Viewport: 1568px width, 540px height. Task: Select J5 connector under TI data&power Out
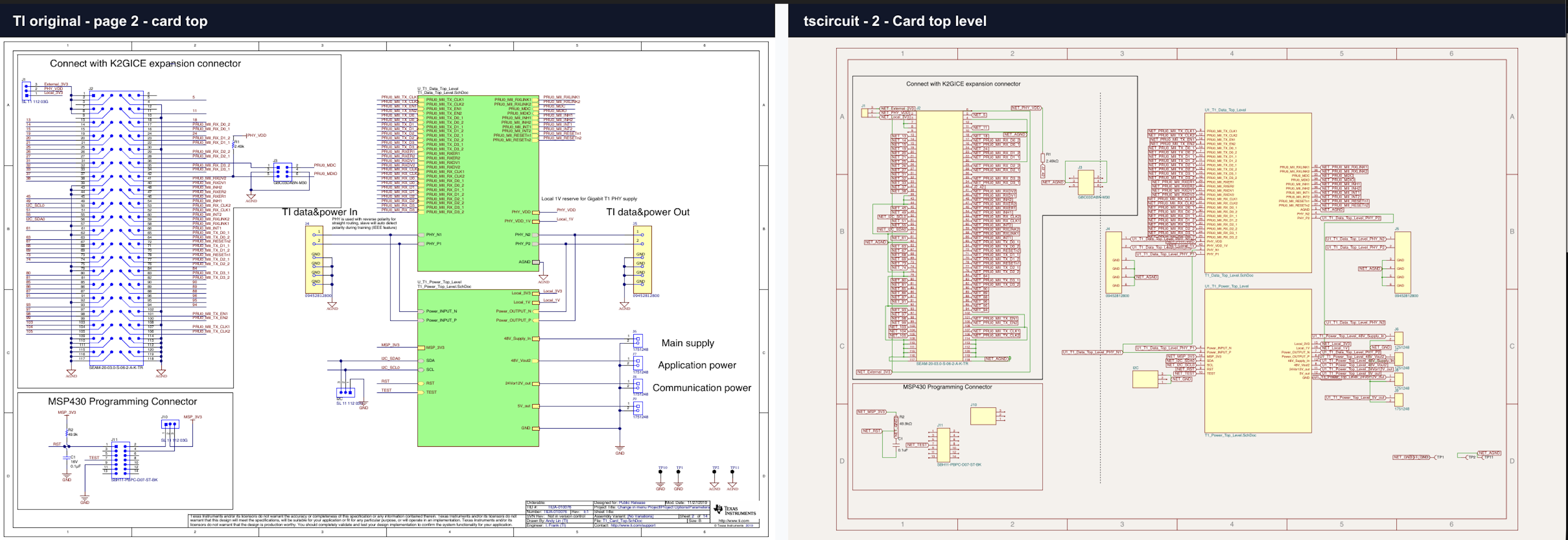(642, 259)
